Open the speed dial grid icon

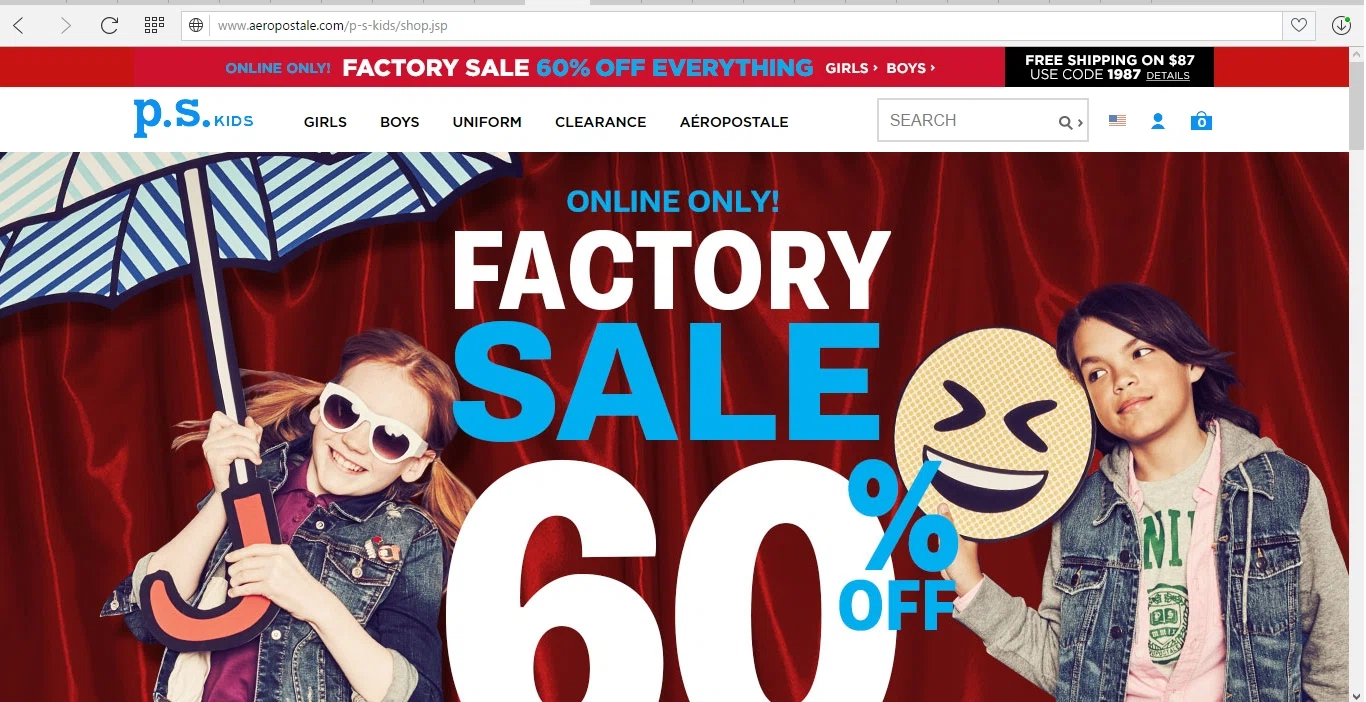(x=154, y=25)
